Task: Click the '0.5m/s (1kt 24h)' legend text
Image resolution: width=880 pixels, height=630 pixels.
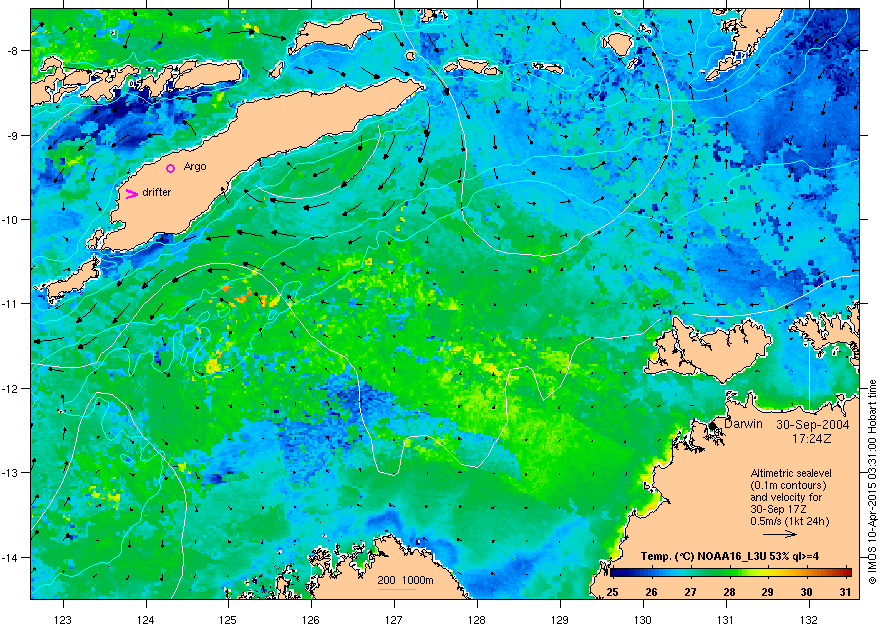Action: coord(790,521)
